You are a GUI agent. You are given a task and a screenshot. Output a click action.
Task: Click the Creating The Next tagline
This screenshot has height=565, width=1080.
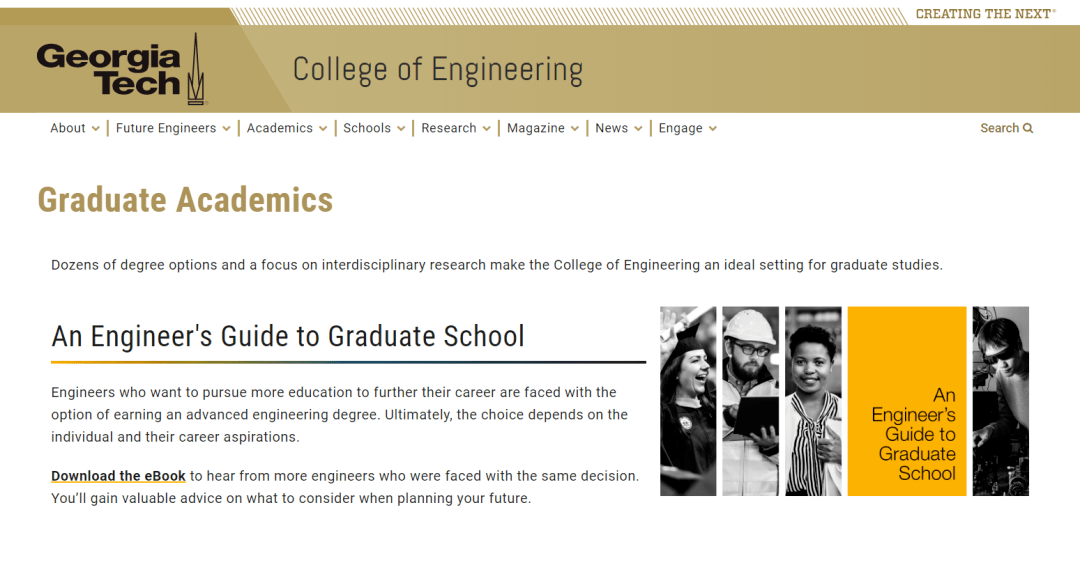pyautogui.click(x=985, y=14)
